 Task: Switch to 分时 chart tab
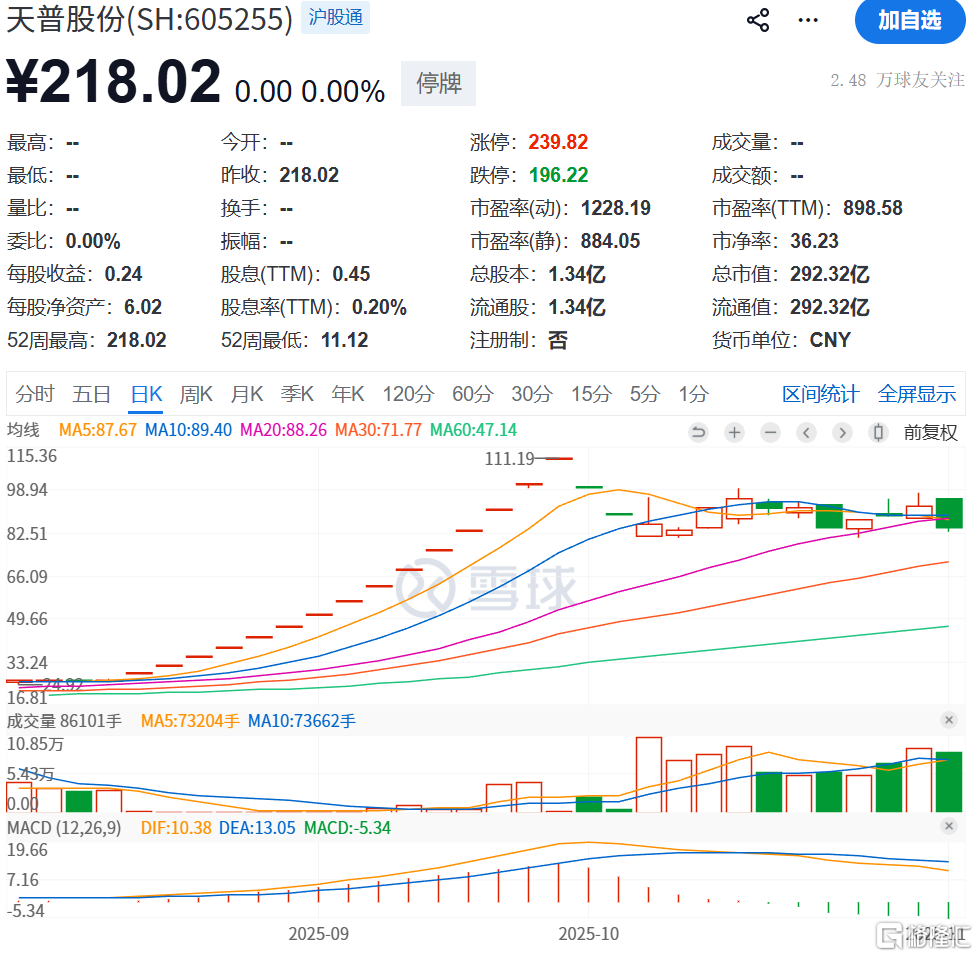34,394
